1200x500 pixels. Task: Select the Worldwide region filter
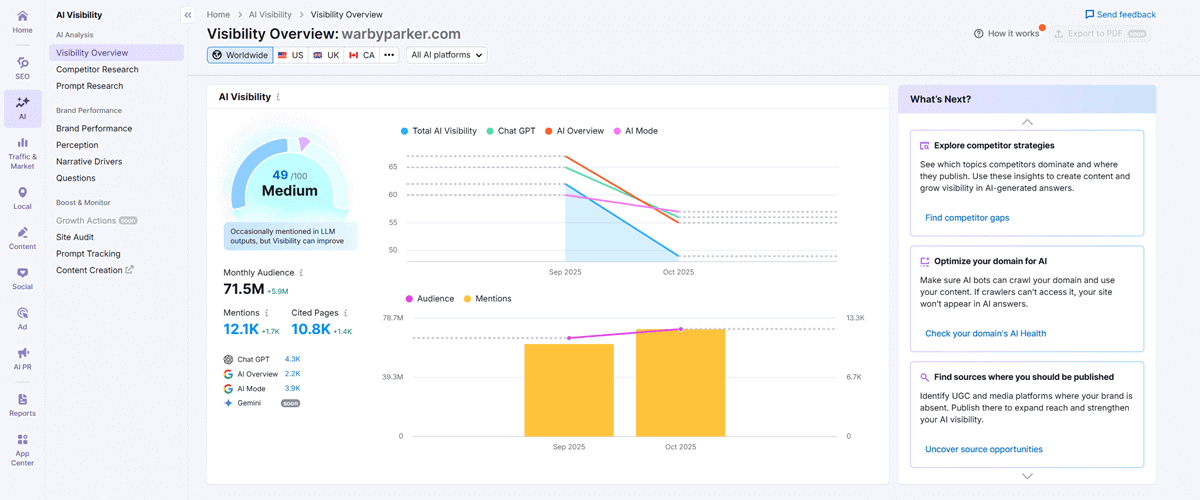pyautogui.click(x=240, y=55)
